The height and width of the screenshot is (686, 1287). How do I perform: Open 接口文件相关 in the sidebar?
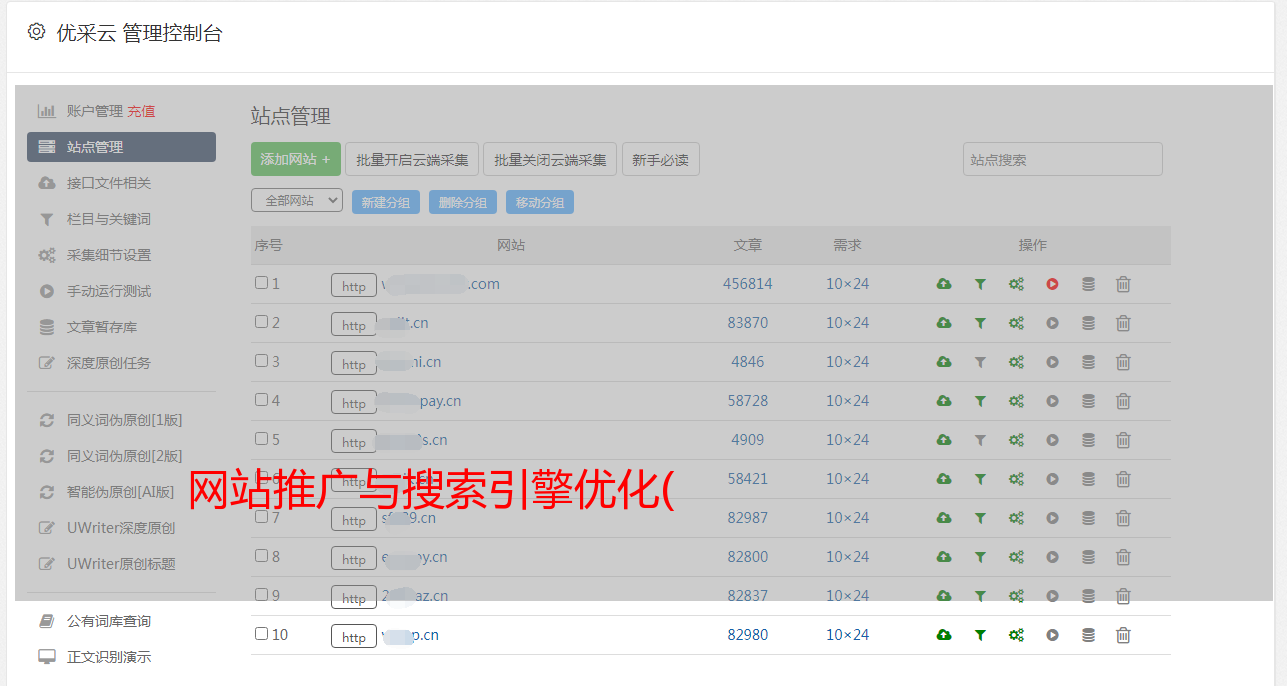[109, 183]
